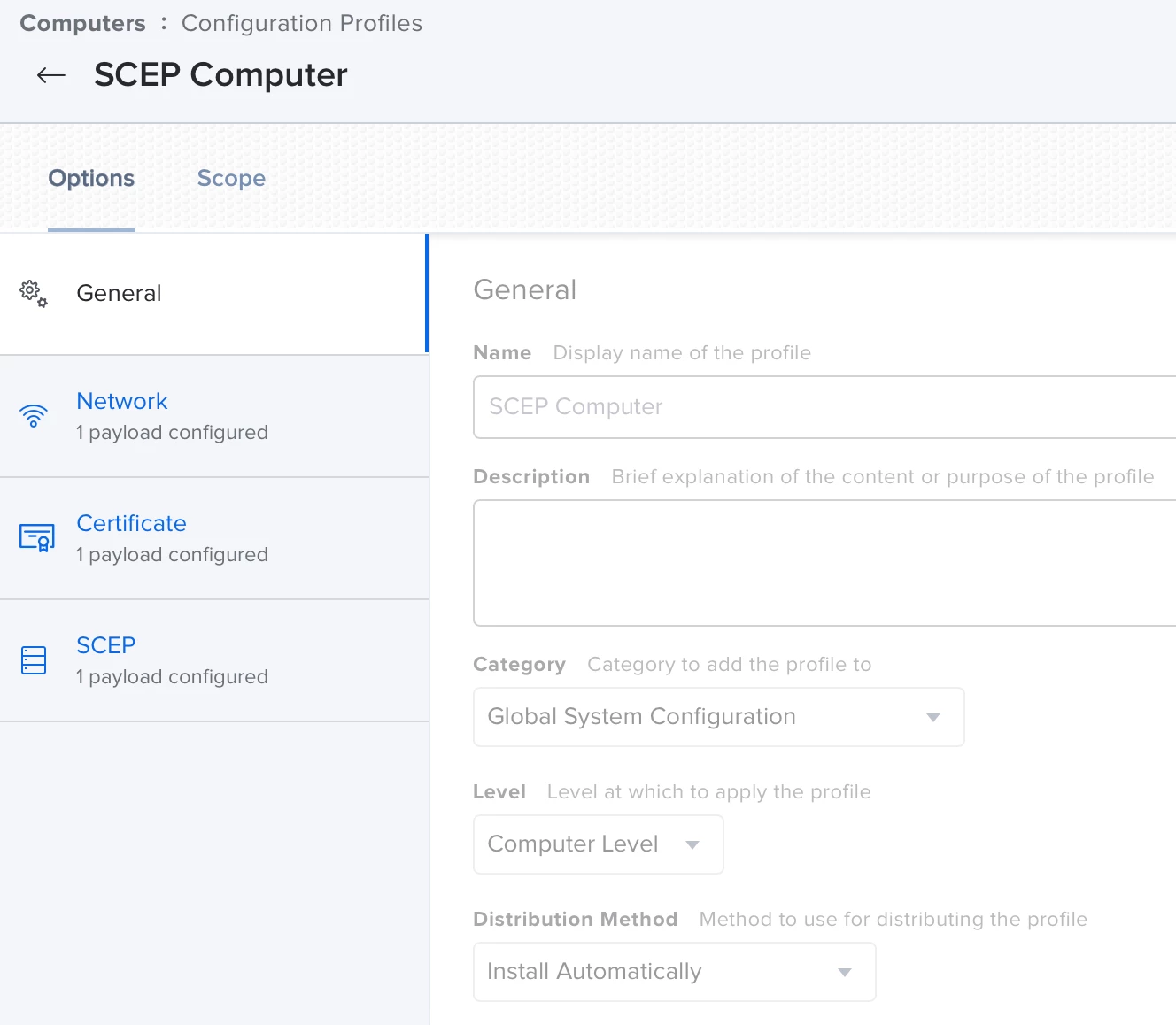Select the SCEP server icon

[34, 660]
